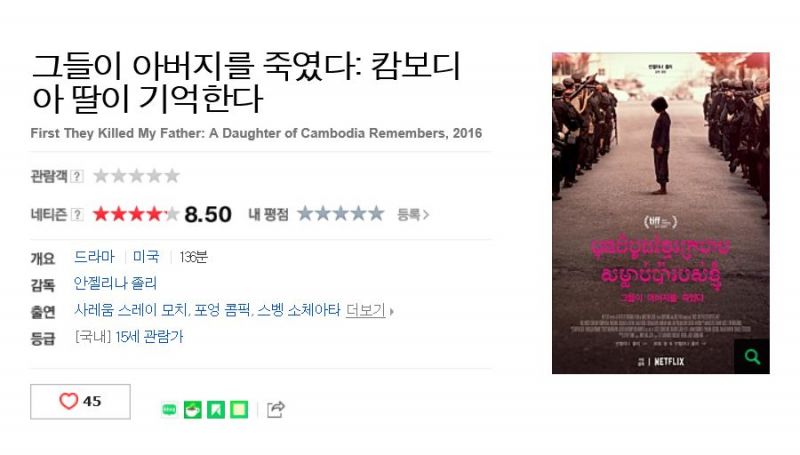Open question mark help next to 네티즌
Image resolution: width=800 pixels, height=455 pixels.
[77, 215]
